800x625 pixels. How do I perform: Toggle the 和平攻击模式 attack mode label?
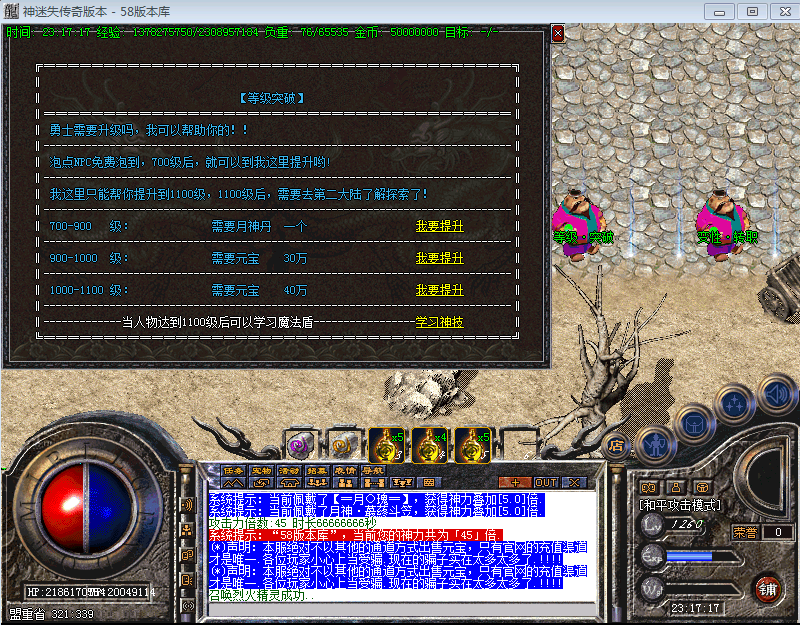pyautogui.click(x=680, y=505)
